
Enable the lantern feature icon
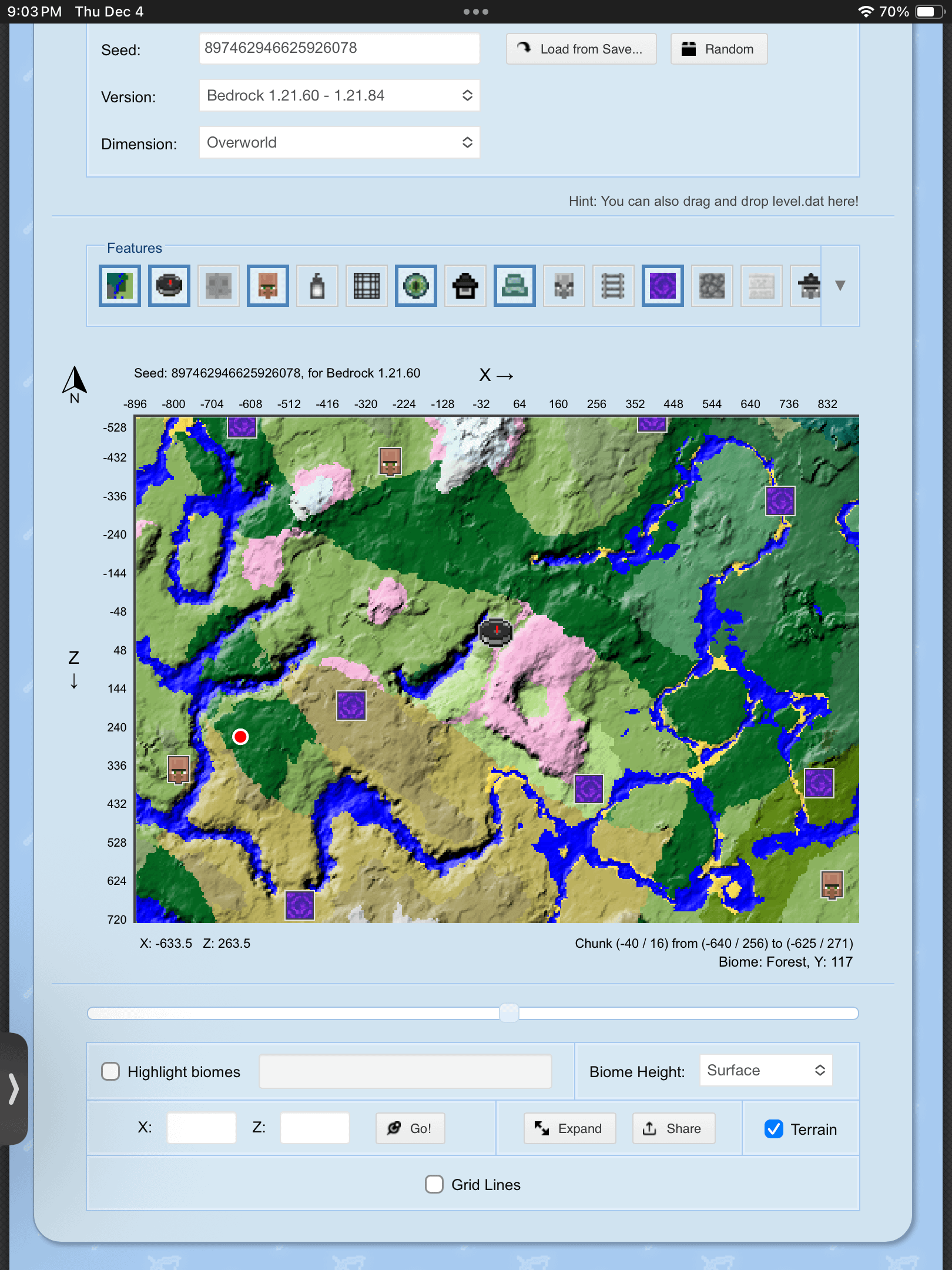(x=317, y=286)
